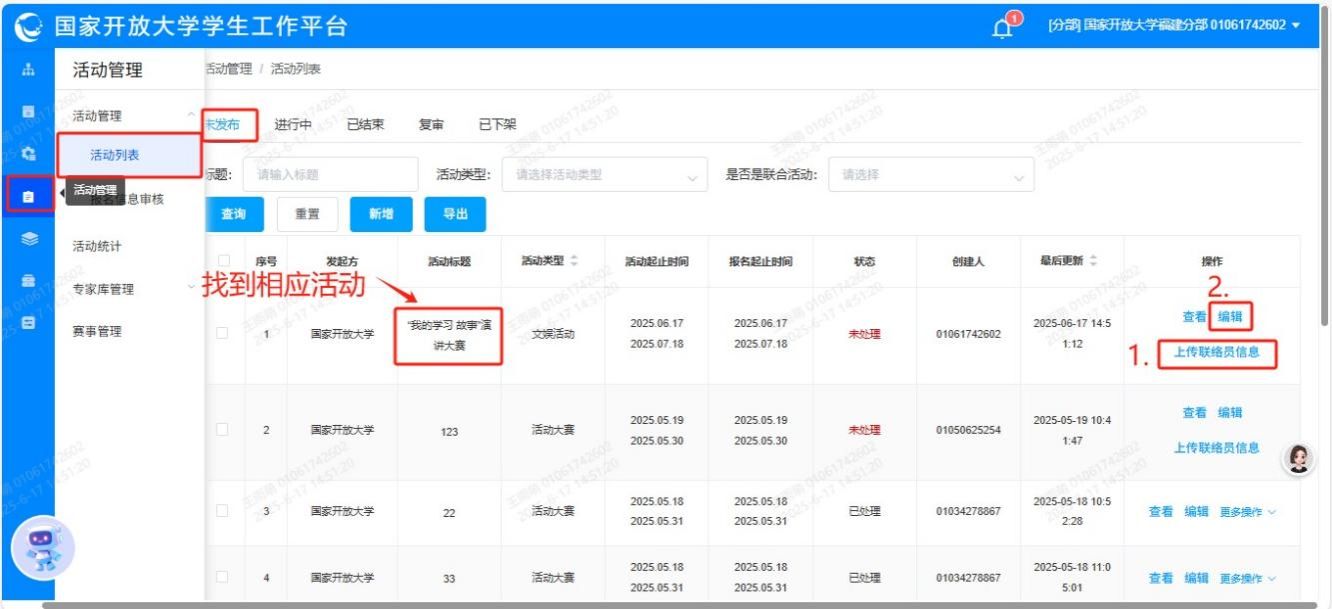Screen dimensions: 1332x609
Task: Click the gear settings icon in sidebar
Action: pos(28,153)
